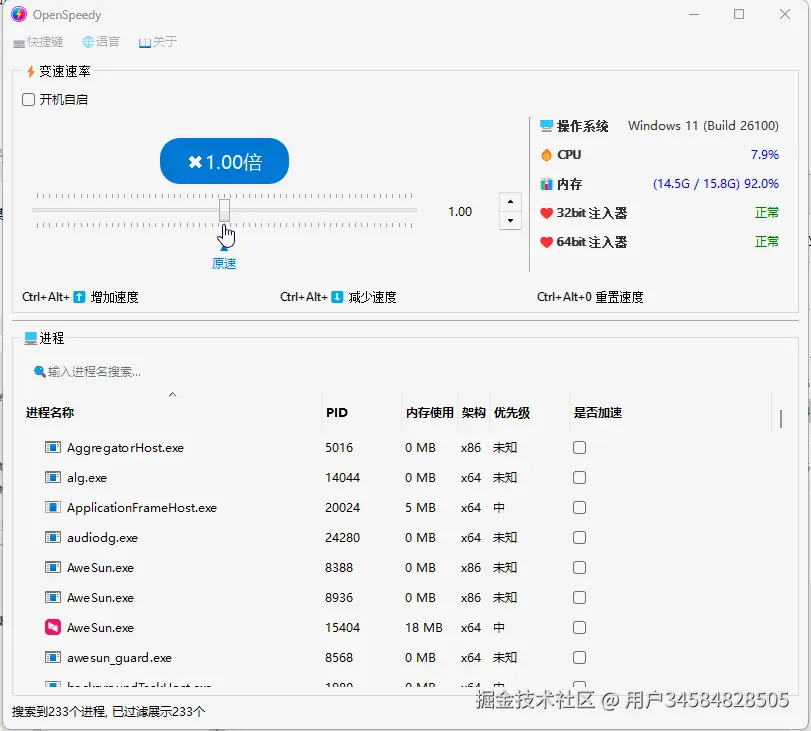Click the audiodg.exe process icon
The width and height of the screenshot is (811, 731).
pyautogui.click(x=53, y=538)
